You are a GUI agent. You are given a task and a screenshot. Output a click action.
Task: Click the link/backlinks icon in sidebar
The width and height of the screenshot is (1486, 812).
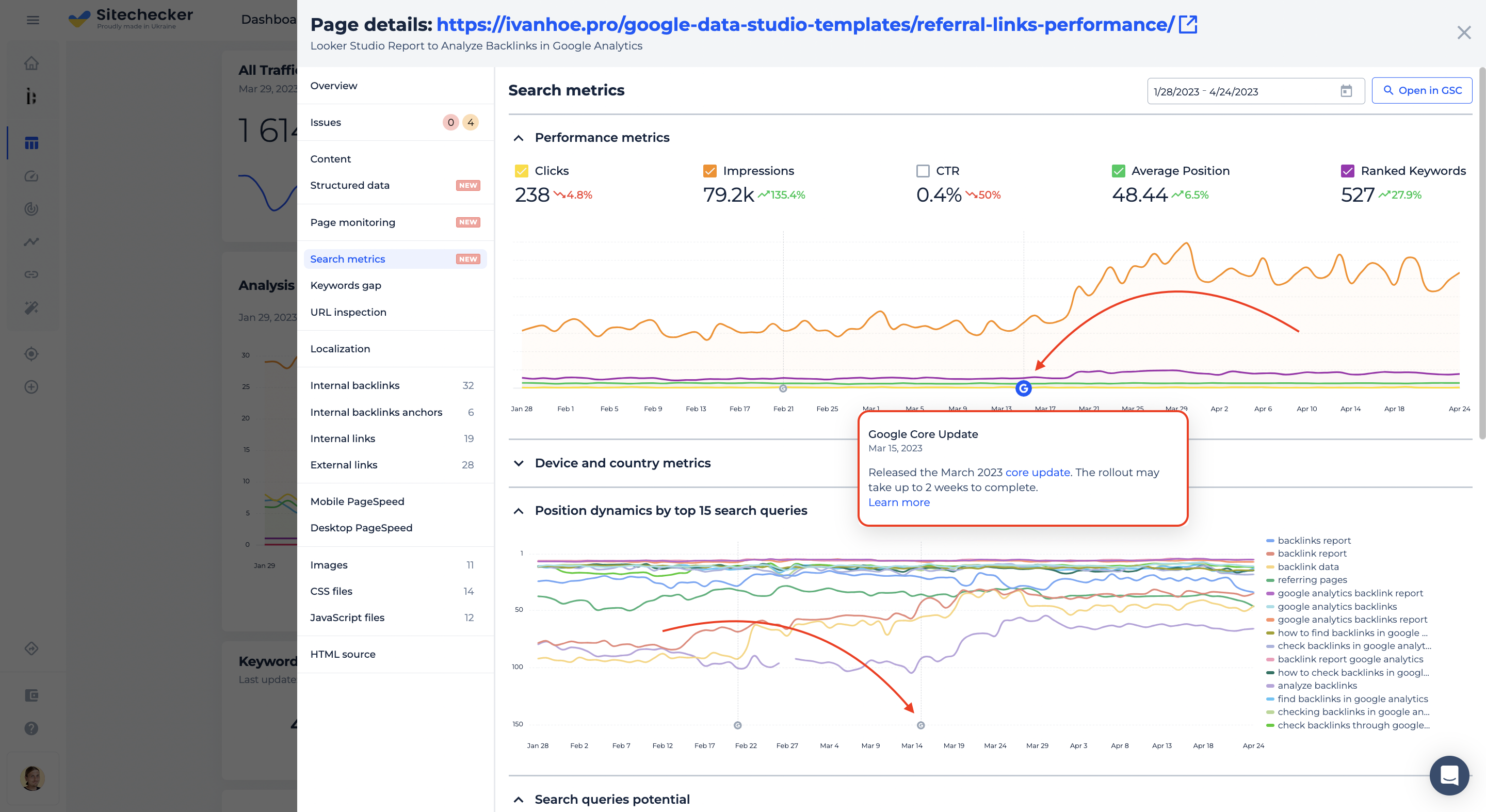30,275
